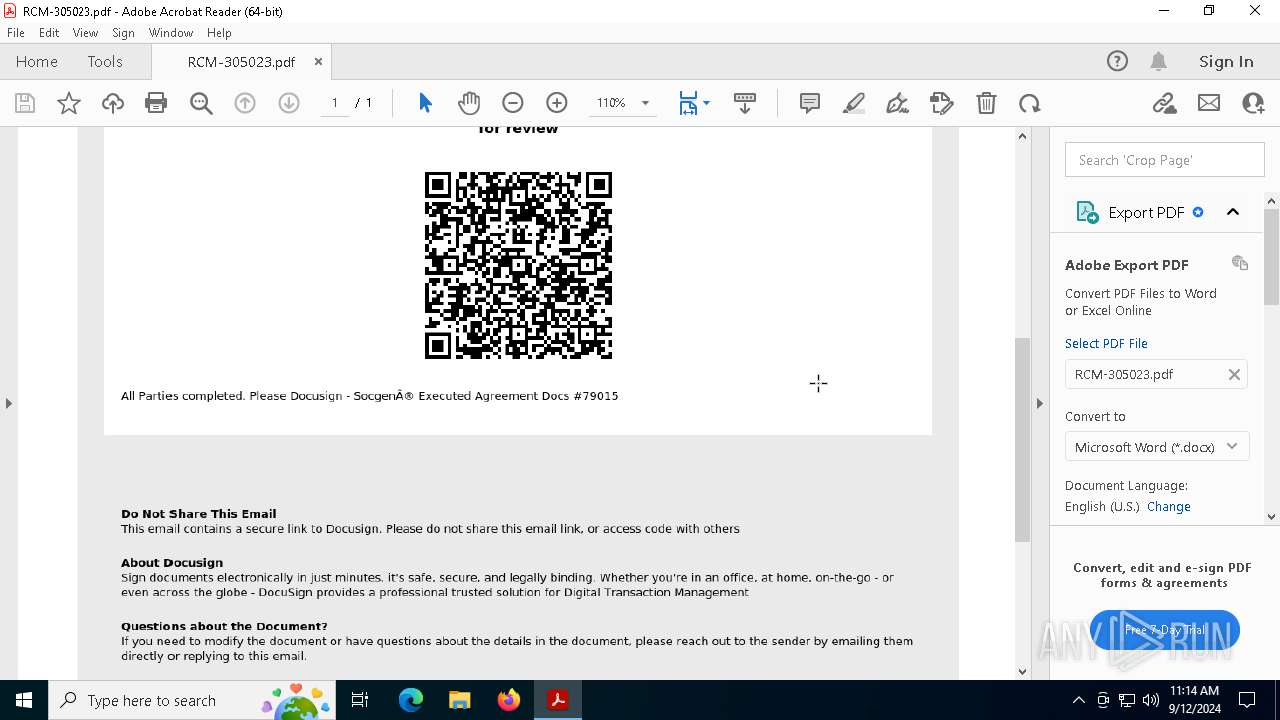The height and width of the screenshot is (720, 1280).
Task: Click copy icon beside Adobe Export PDF
Action: [x=1240, y=263]
